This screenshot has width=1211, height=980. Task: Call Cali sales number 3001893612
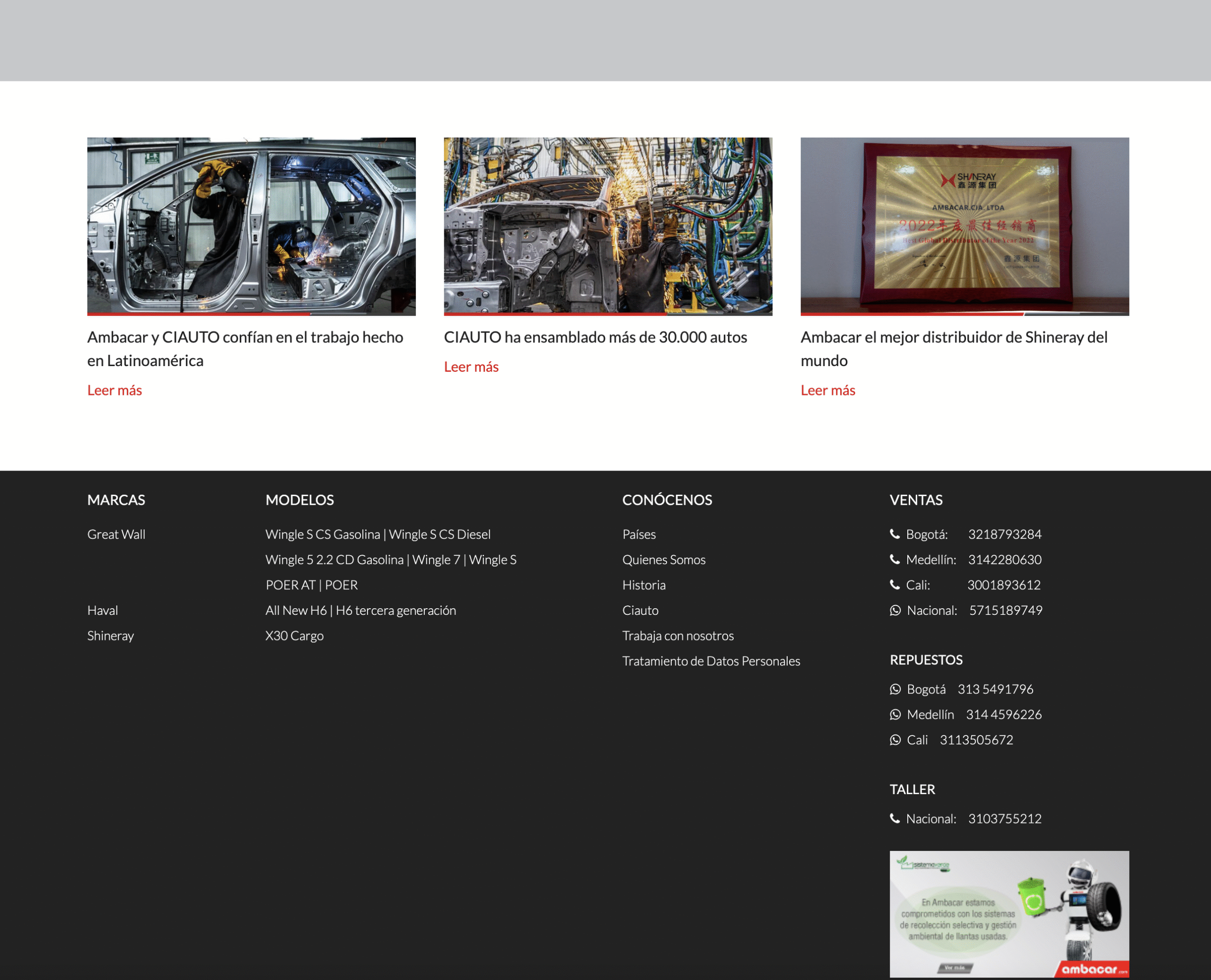pos(1004,585)
